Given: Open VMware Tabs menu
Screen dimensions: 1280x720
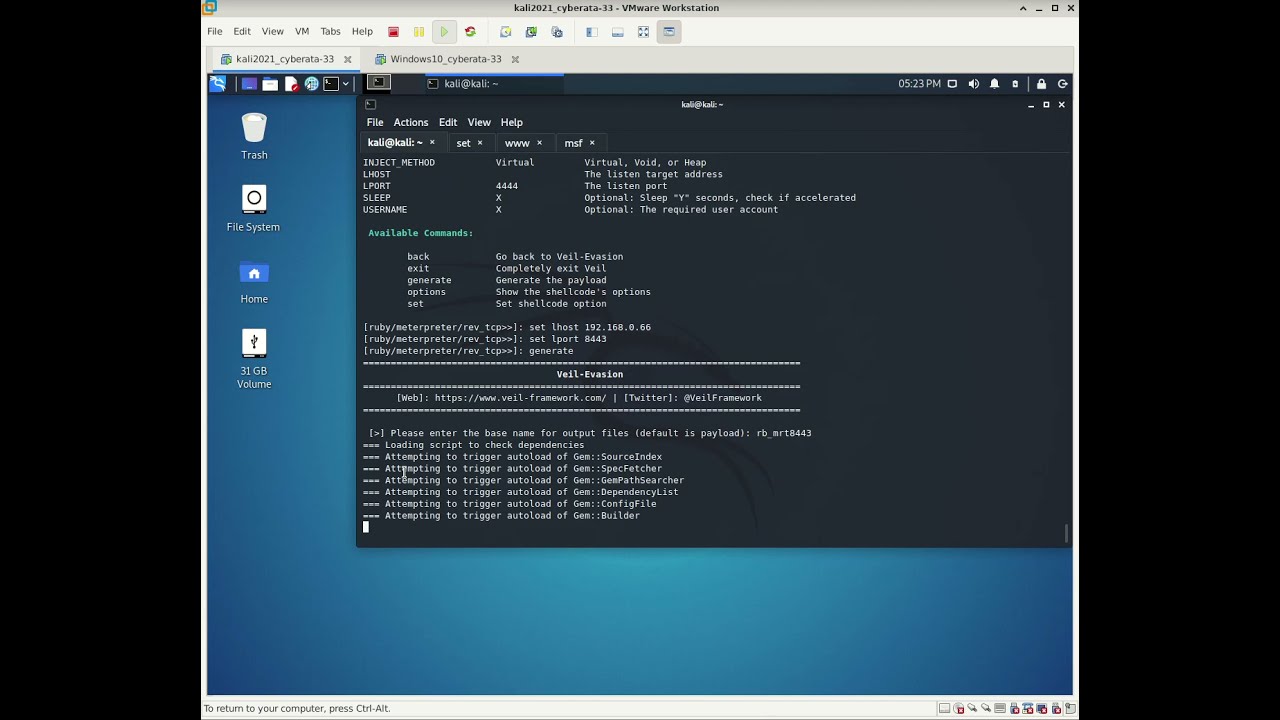Looking at the screenshot, I should [x=331, y=32].
